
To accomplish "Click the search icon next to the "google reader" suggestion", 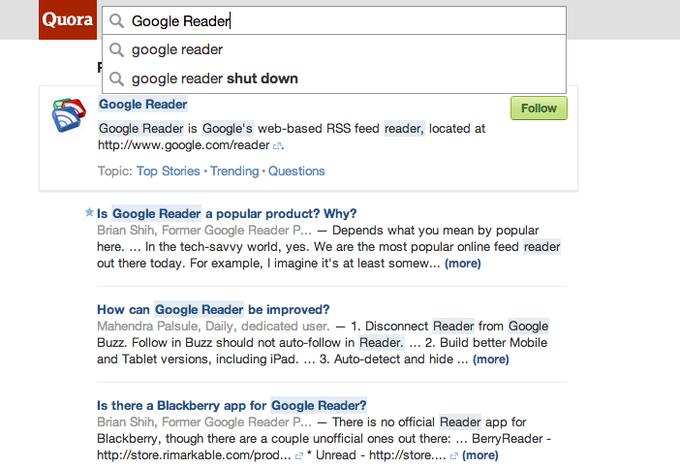I will coord(116,49).
